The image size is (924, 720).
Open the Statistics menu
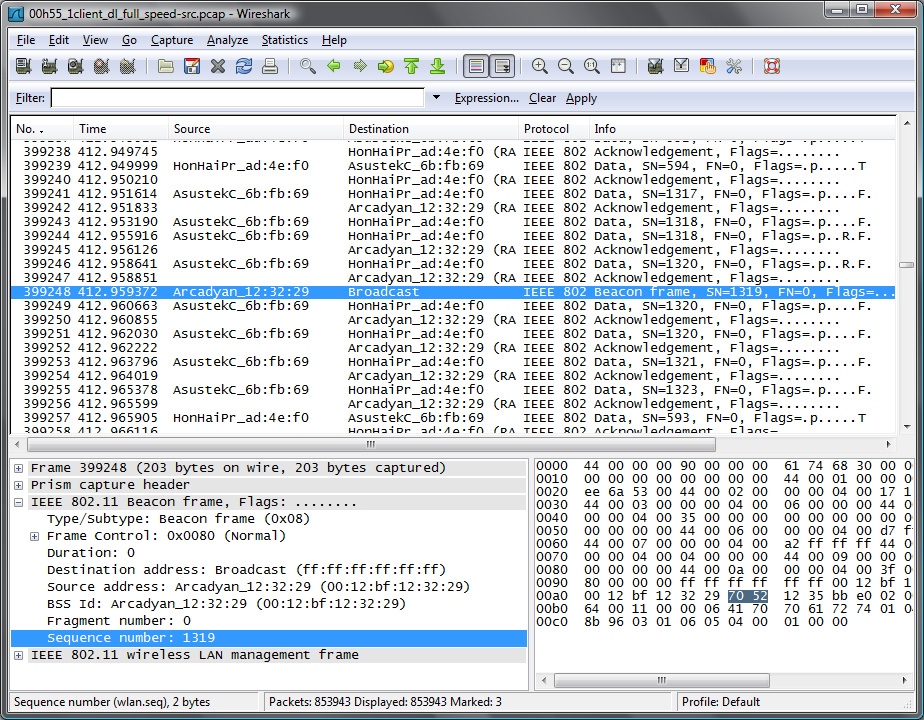pos(284,40)
